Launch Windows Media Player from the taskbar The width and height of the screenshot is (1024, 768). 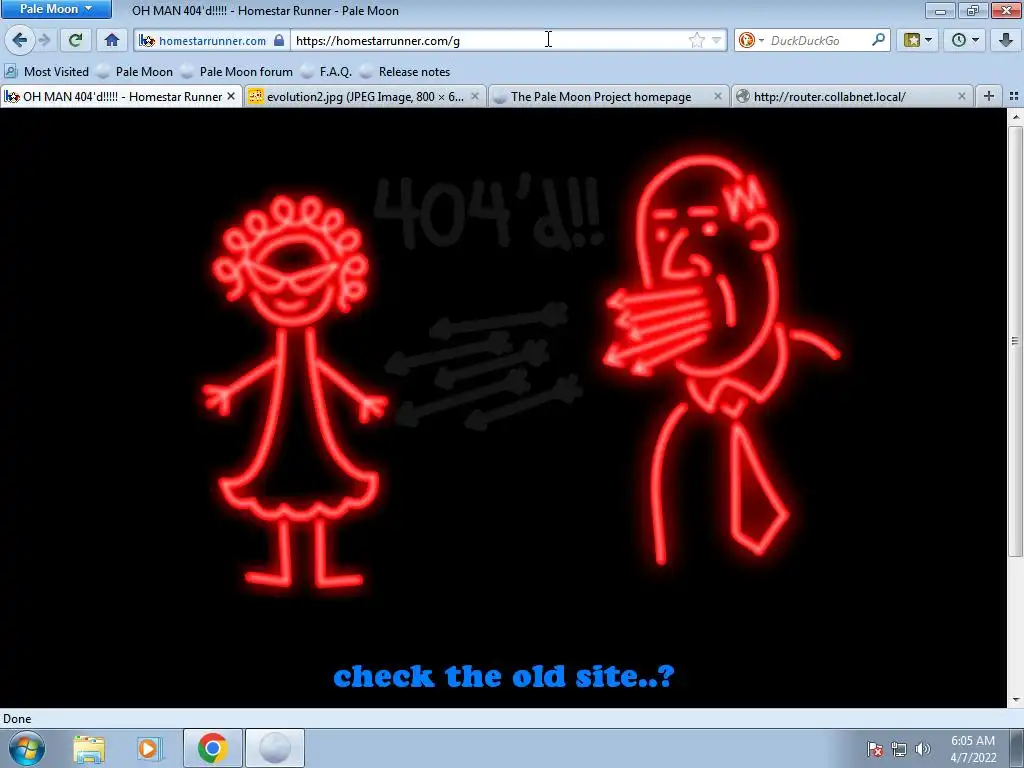pyautogui.click(x=149, y=748)
